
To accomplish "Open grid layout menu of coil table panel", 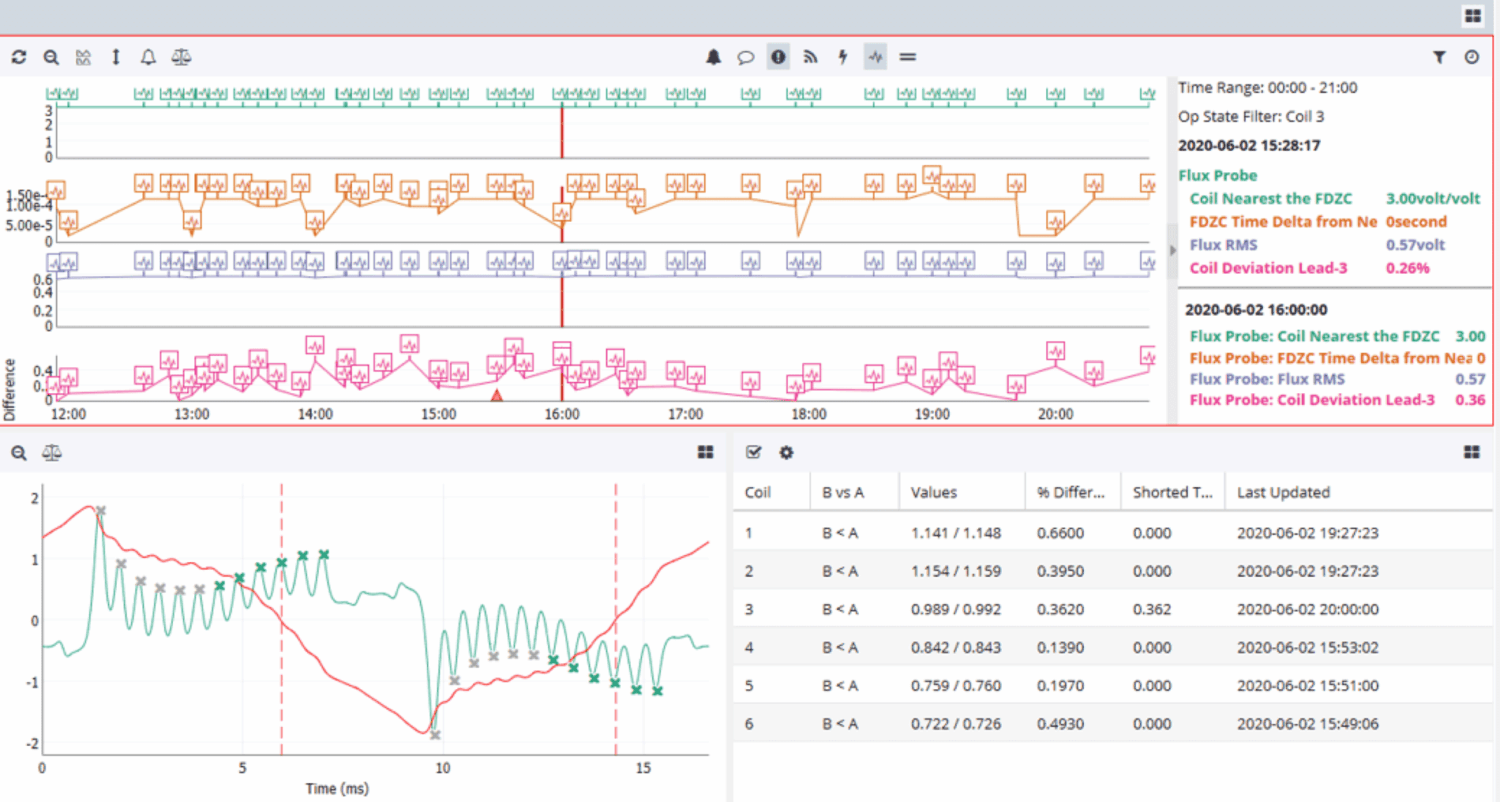I will click(1471, 453).
